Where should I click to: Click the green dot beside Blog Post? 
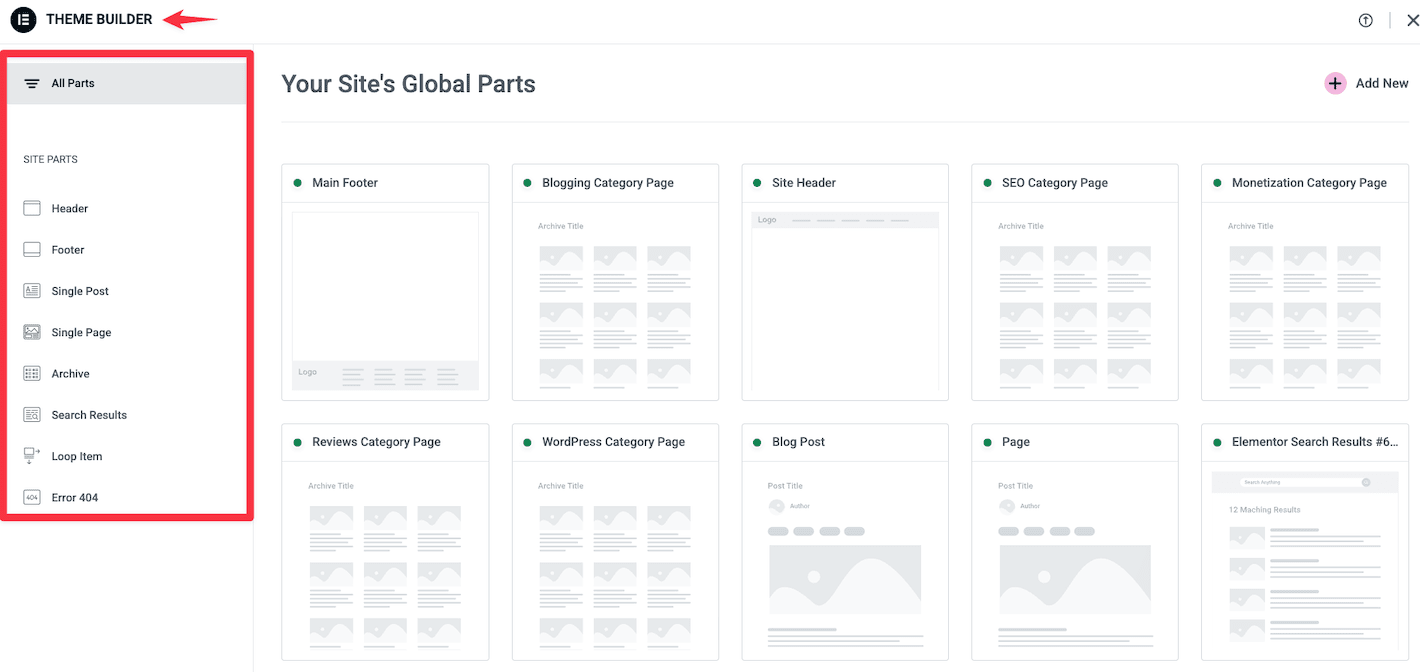tap(757, 441)
